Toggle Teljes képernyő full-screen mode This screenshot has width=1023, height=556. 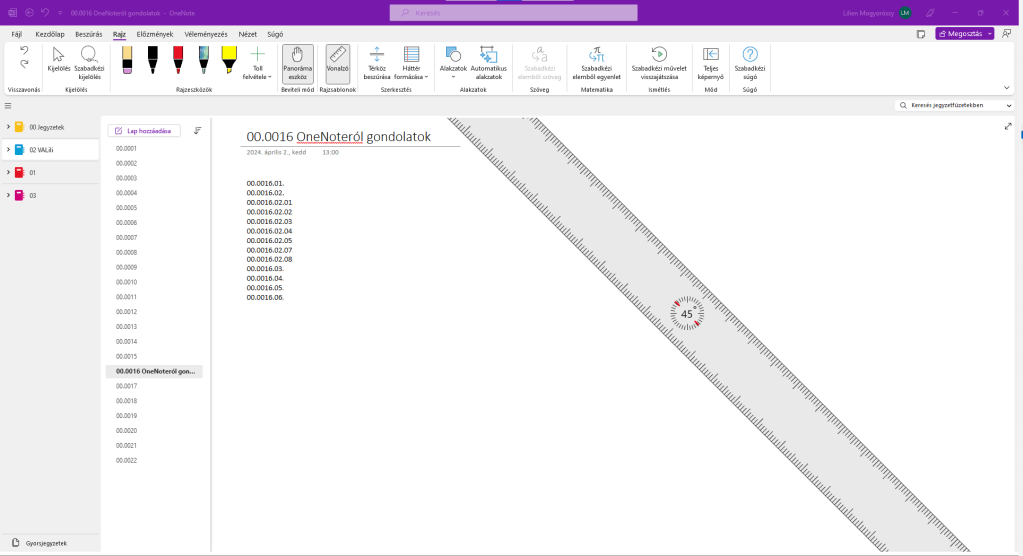711,62
